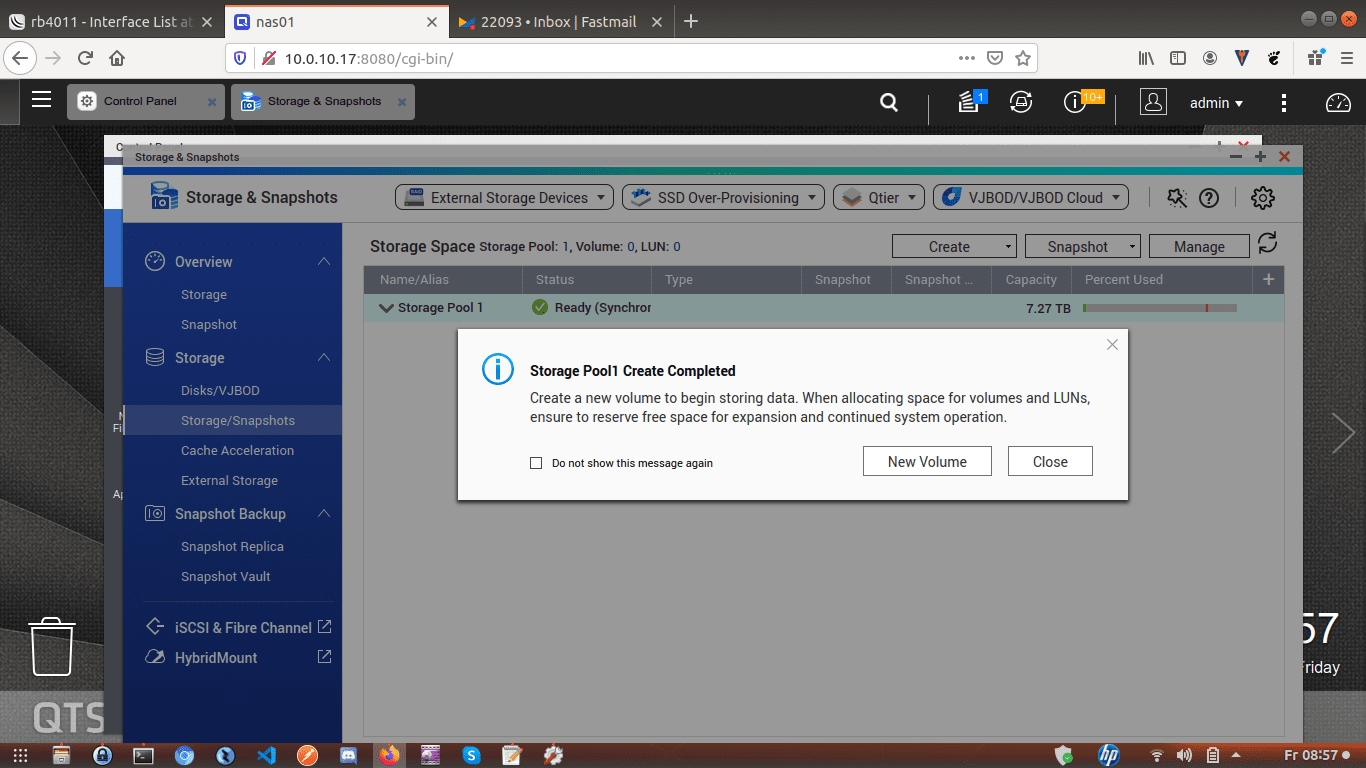This screenshot has width=1366, height=768.
Task: Select Disks/VJBOD in sidebar
Action: click(x=220, y=390)
